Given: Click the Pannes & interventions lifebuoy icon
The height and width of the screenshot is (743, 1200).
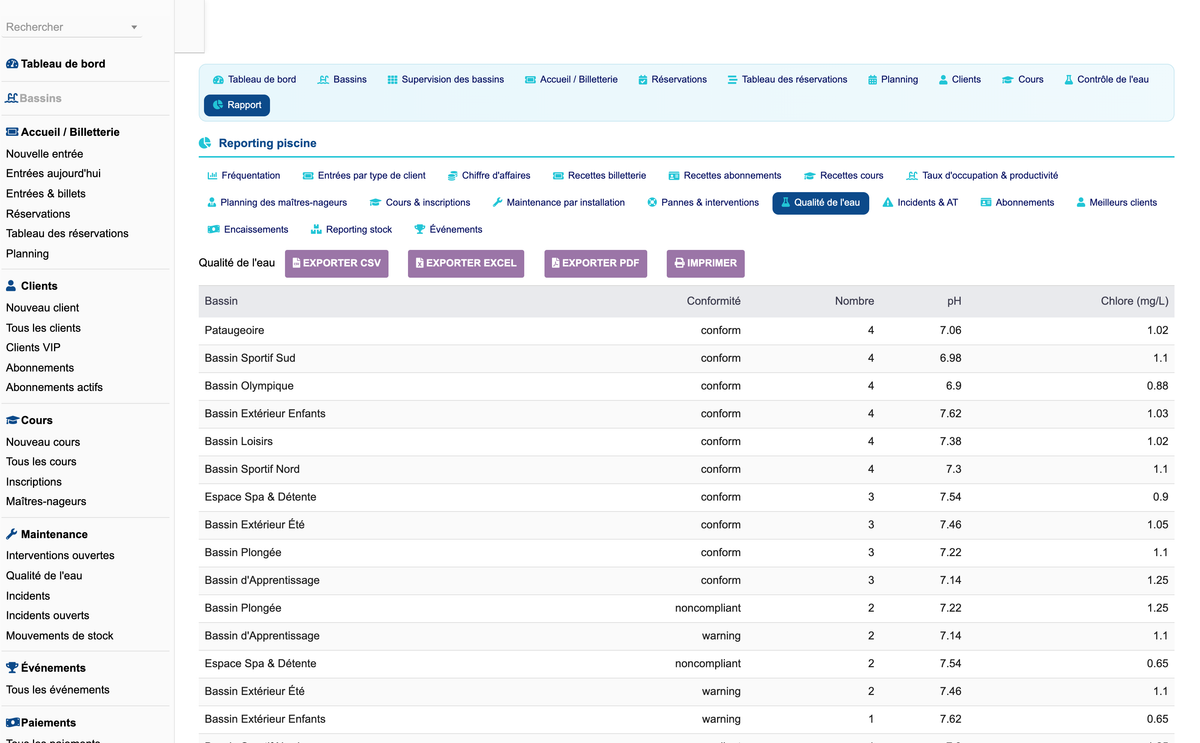Looking at the screenshot, I should tap(653, 203).
